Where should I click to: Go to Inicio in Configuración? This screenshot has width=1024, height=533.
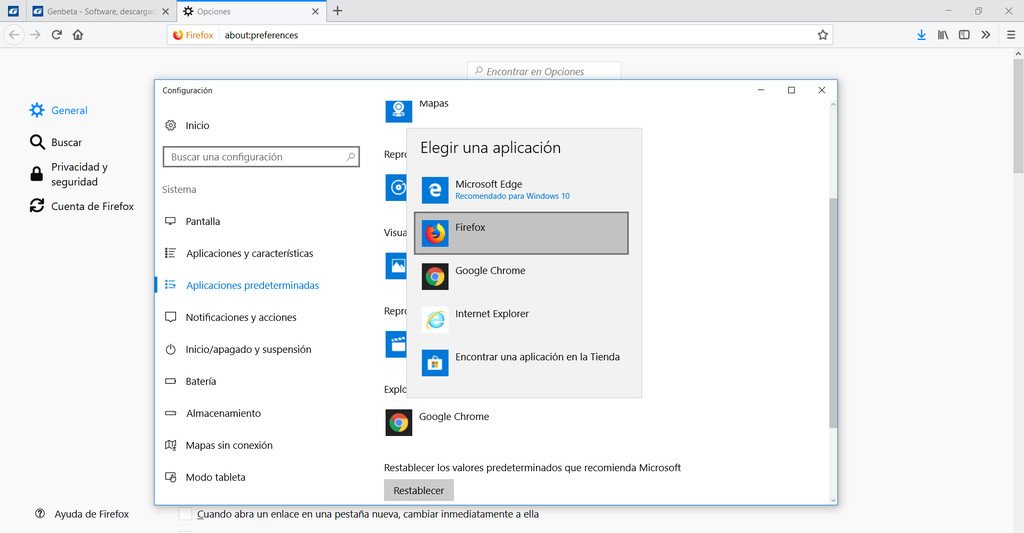187,125
